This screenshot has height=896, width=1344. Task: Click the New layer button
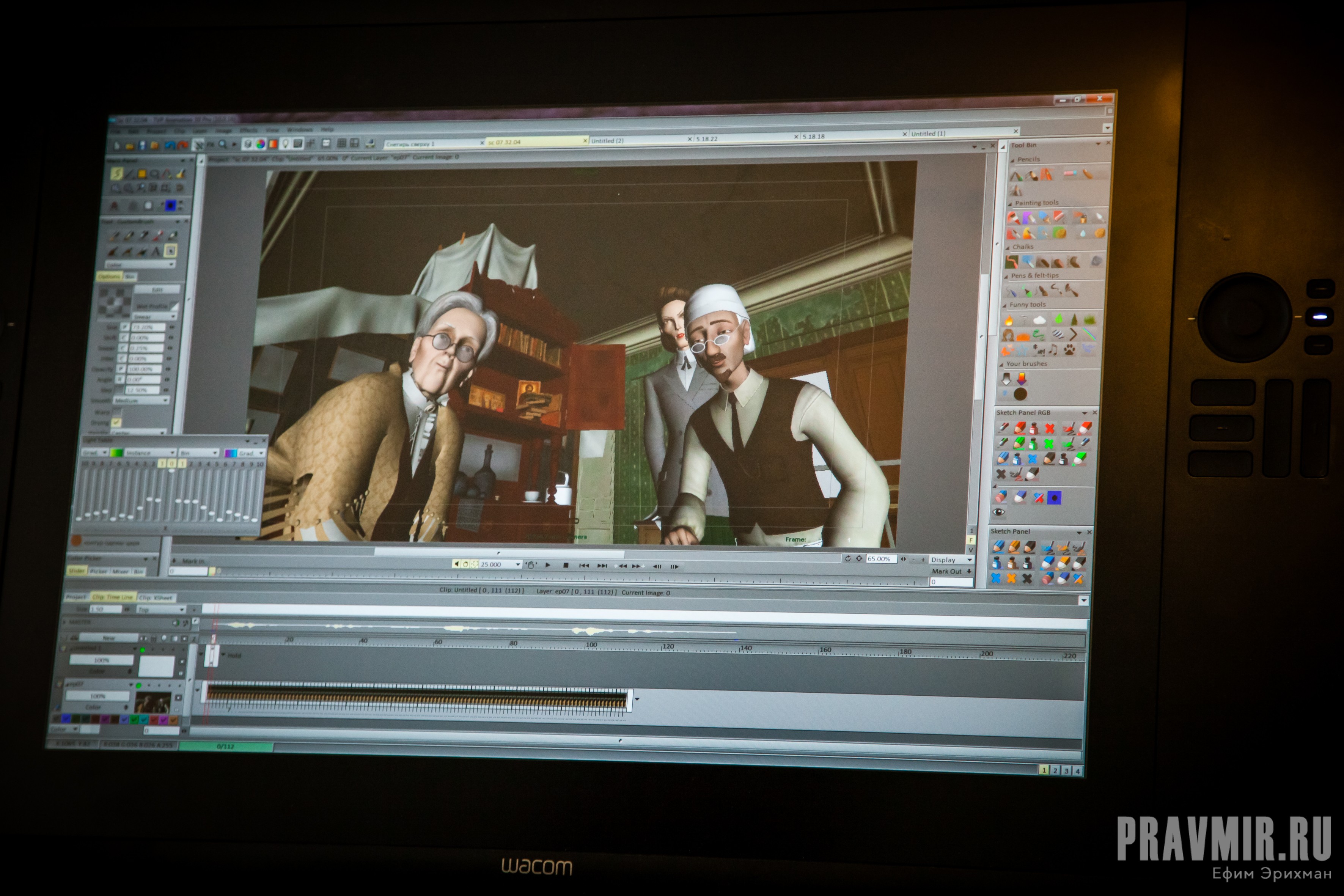click(108, 638)
